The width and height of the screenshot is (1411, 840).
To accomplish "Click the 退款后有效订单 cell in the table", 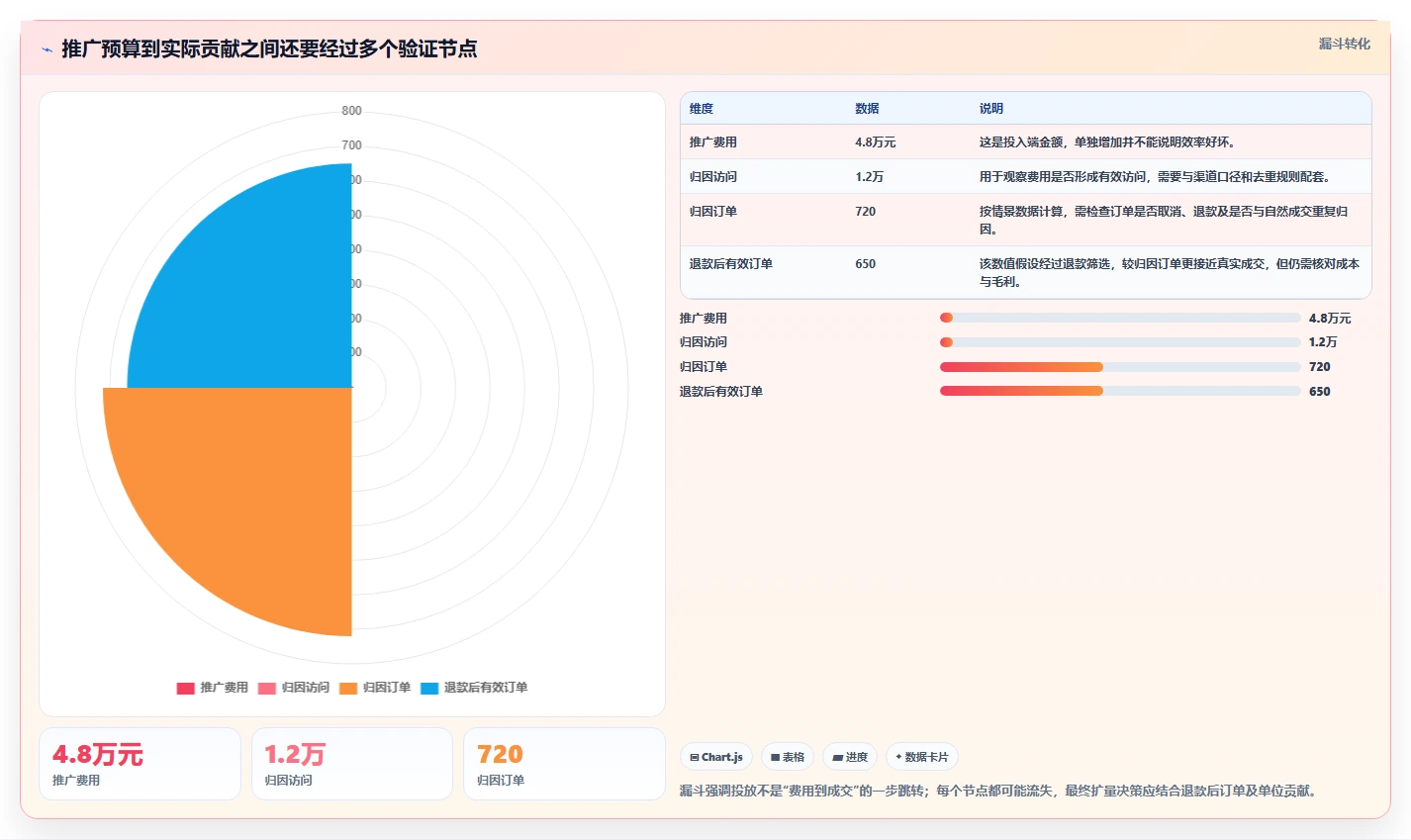I will coord(731,264).
